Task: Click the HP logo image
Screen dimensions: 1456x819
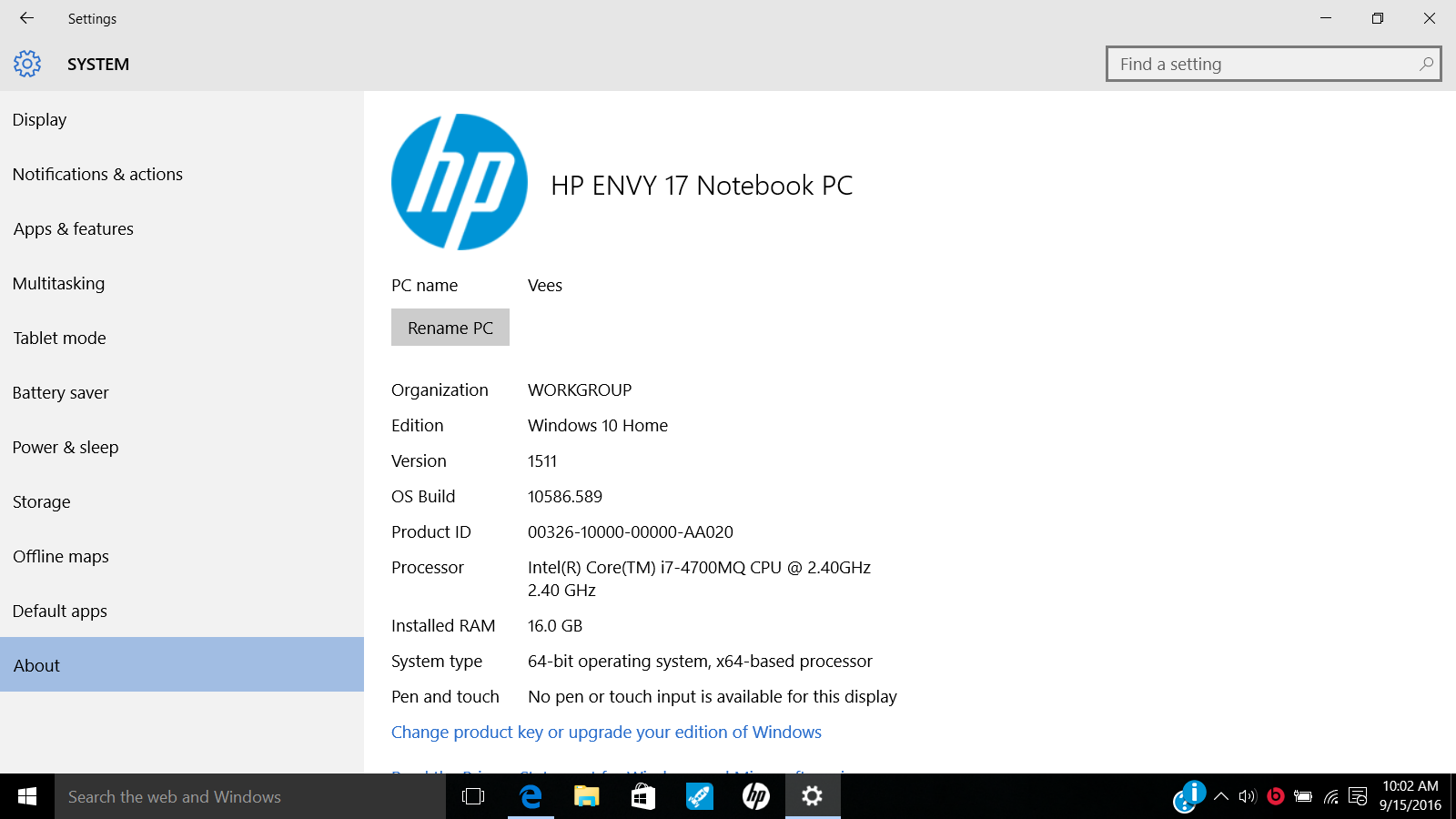Action: point(460,182)
